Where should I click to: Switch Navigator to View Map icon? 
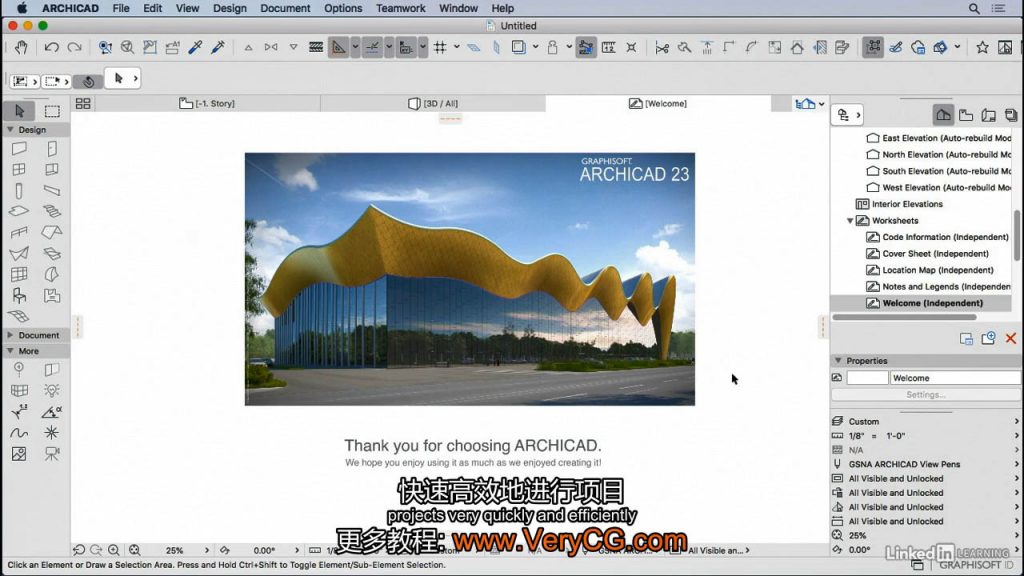(x=966, y=115)
